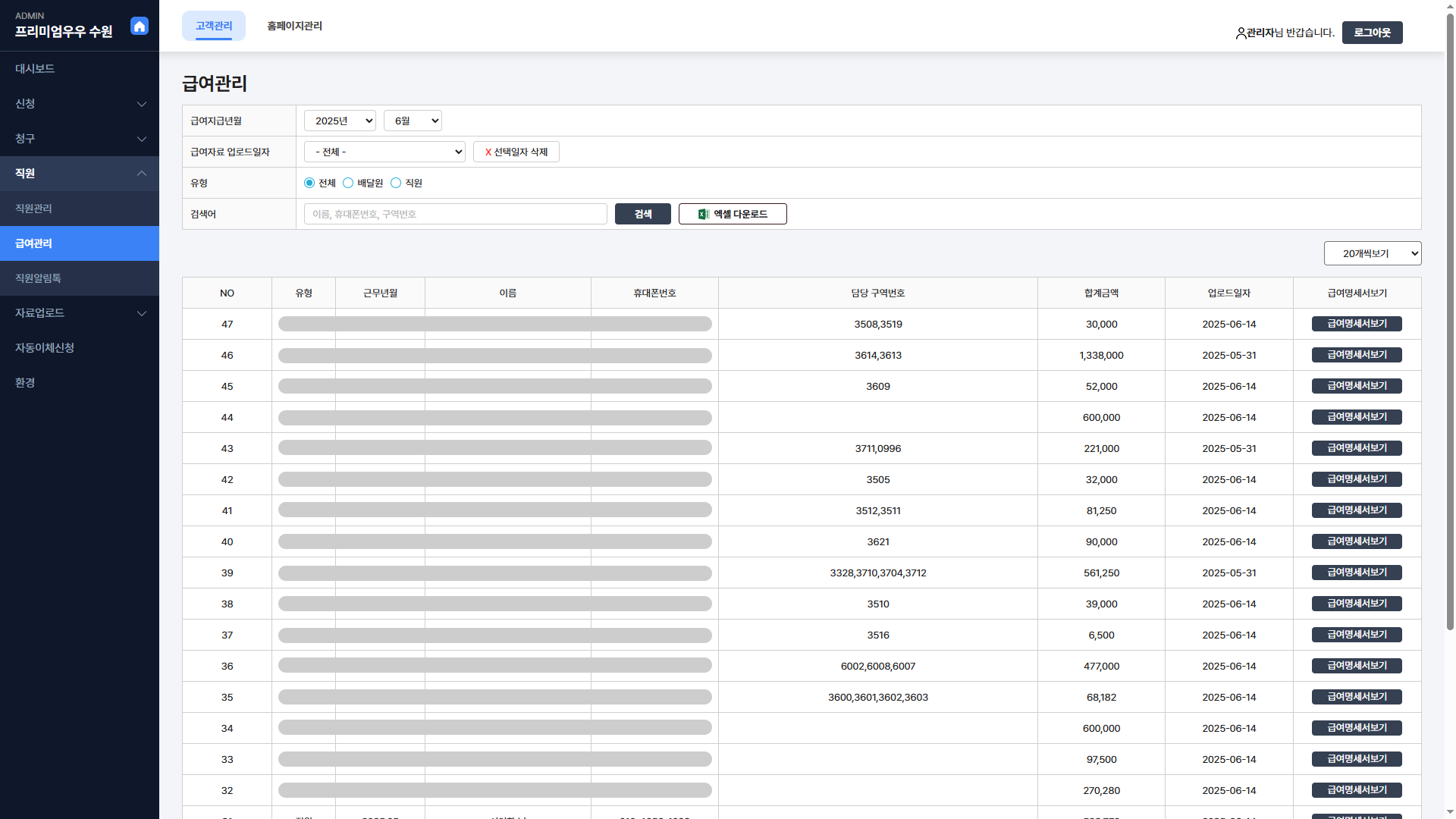Expand the 신청 menu chevron
The image size is (1456, 819).
141,104
